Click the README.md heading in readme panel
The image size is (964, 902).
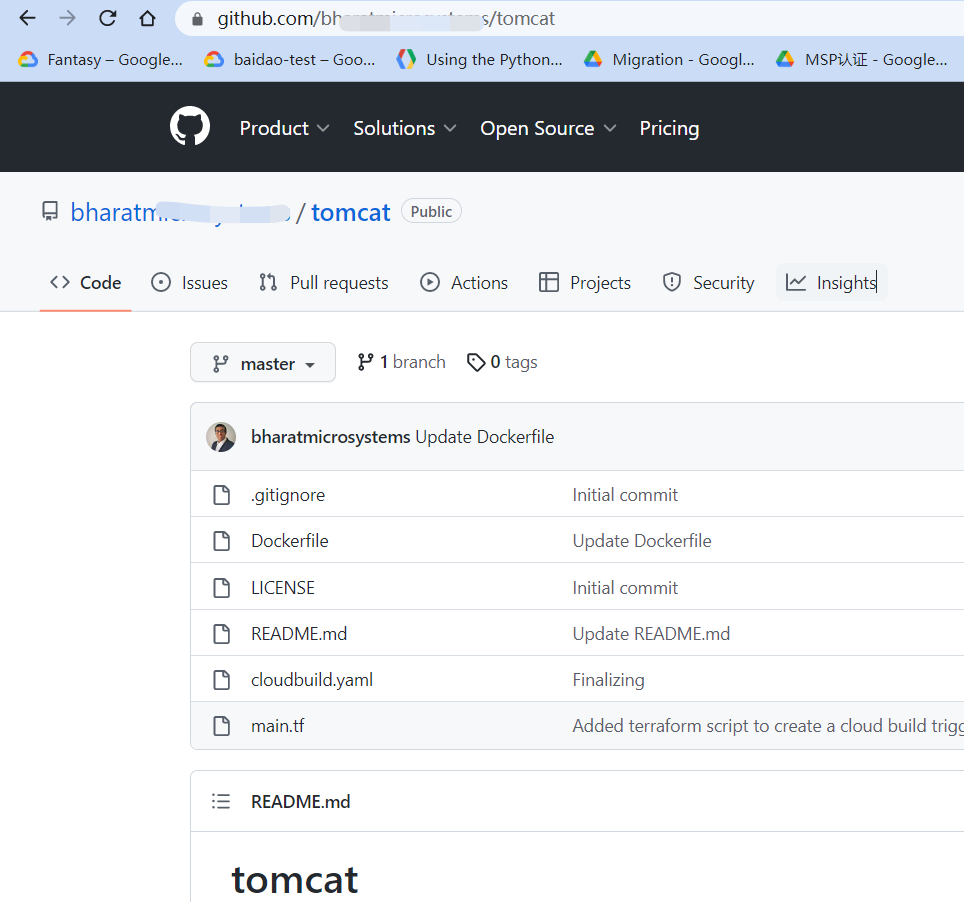301,802
